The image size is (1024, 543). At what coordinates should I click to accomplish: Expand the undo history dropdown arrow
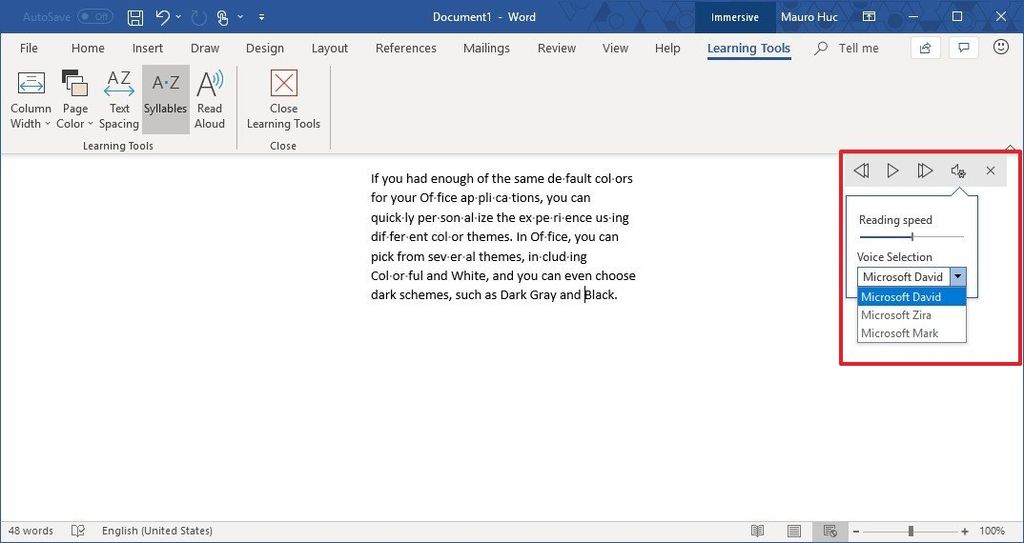point(180,18)
